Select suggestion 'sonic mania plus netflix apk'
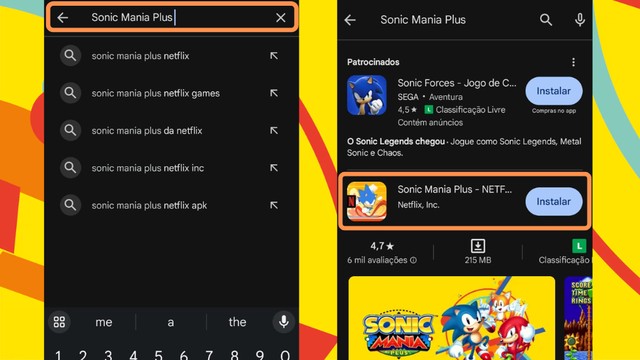 149,205
